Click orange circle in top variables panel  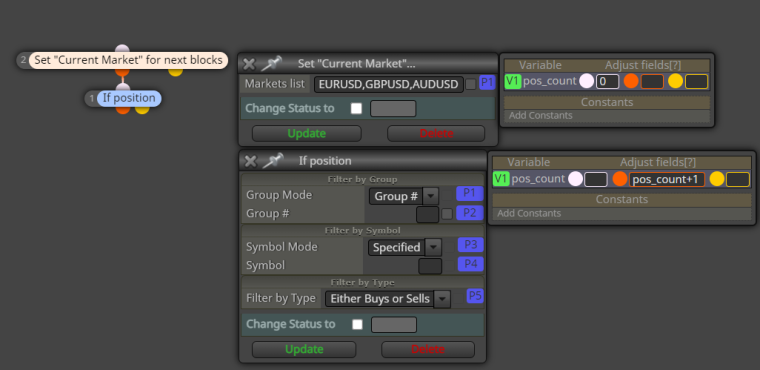click(x=631, y=81)
